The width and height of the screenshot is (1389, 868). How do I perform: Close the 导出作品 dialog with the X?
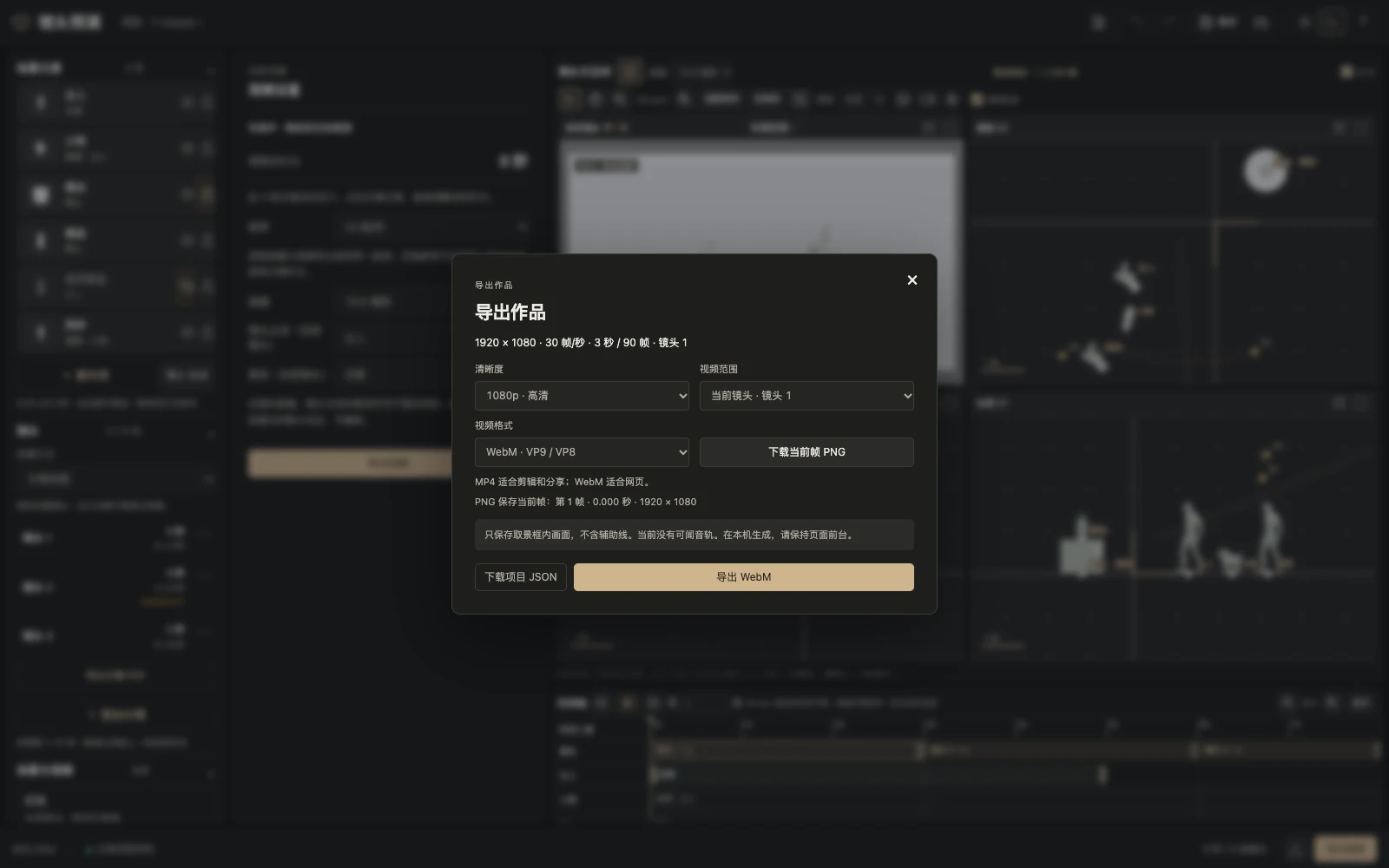pos(912,279)
